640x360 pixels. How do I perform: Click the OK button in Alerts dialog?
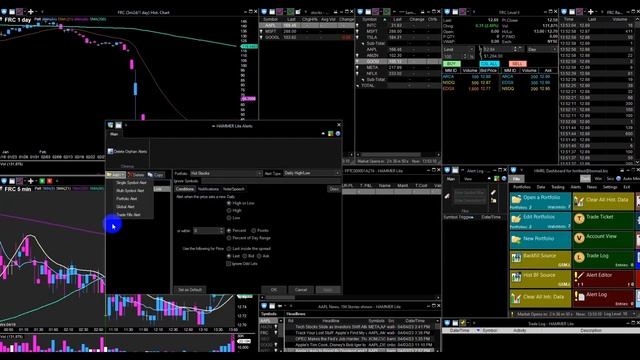click(273, 290)
